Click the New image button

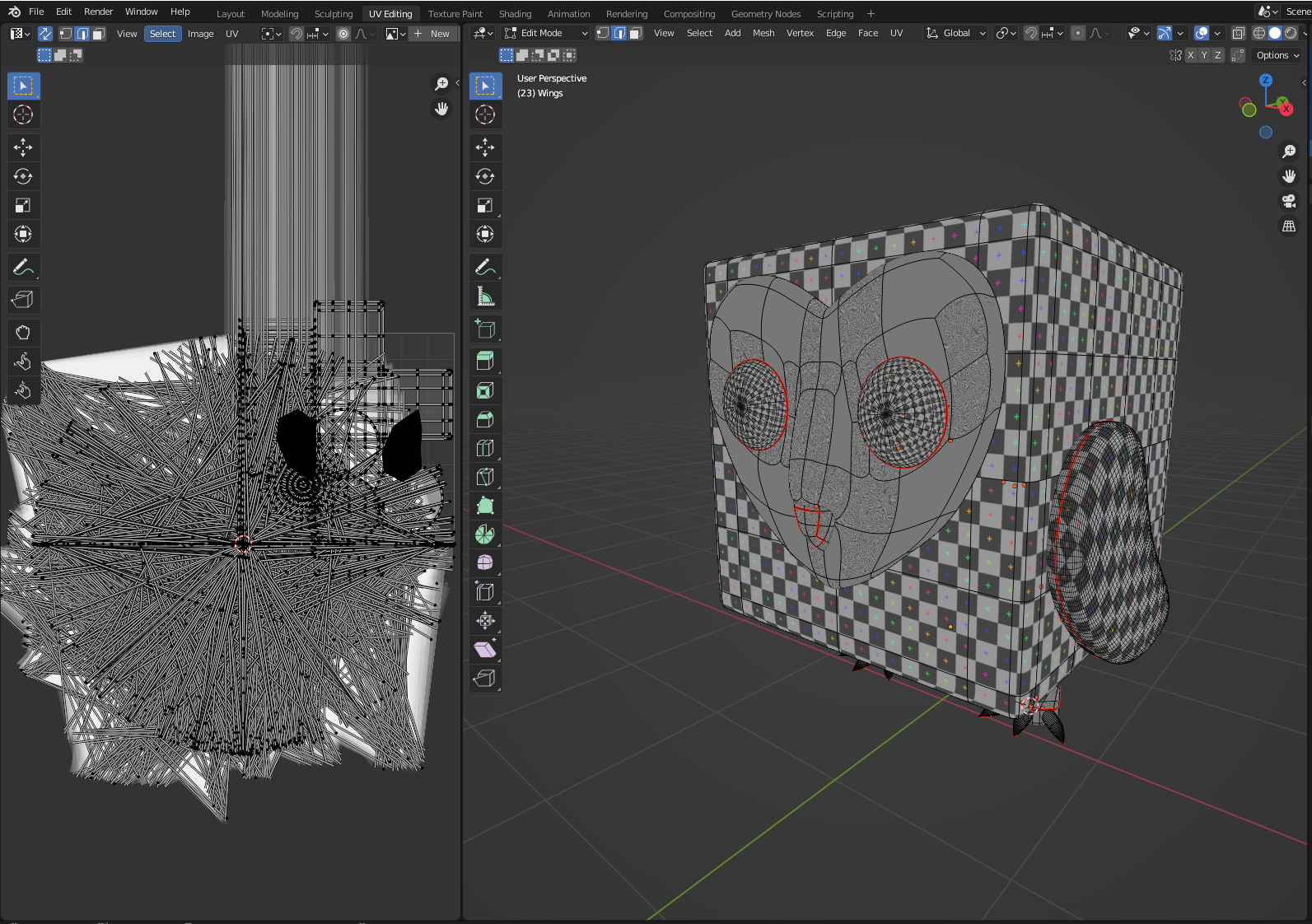pos(432,34)
